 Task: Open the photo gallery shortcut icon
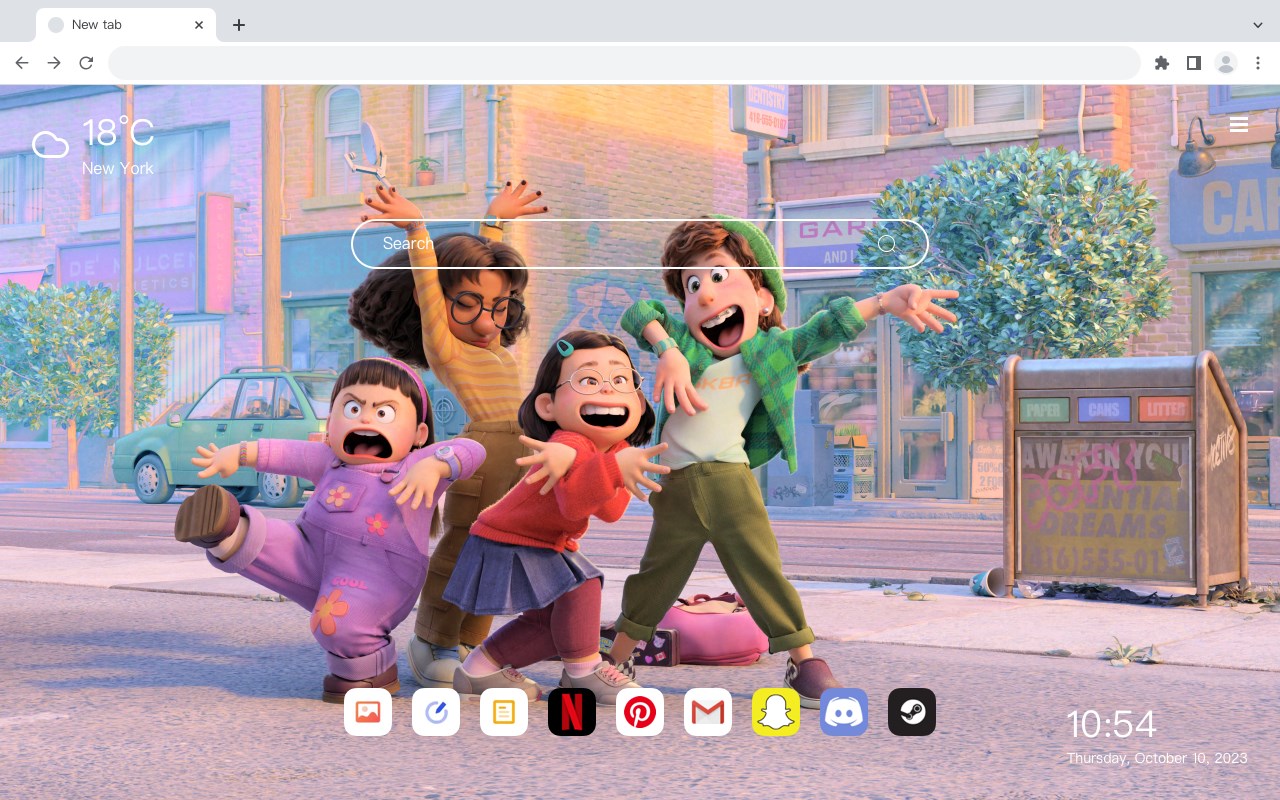(x=368, y=712)
